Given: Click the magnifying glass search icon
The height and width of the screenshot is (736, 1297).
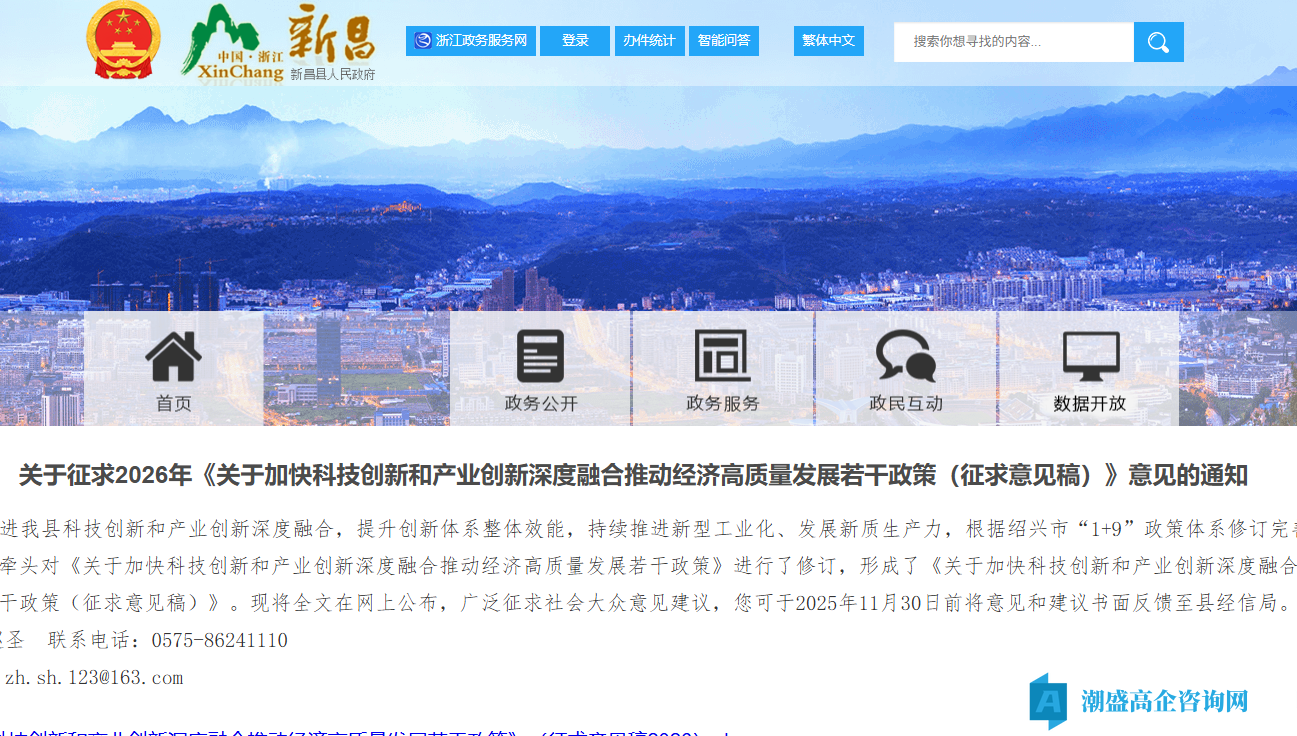Looking at the screenshot, I should (x=1157, y=42).
